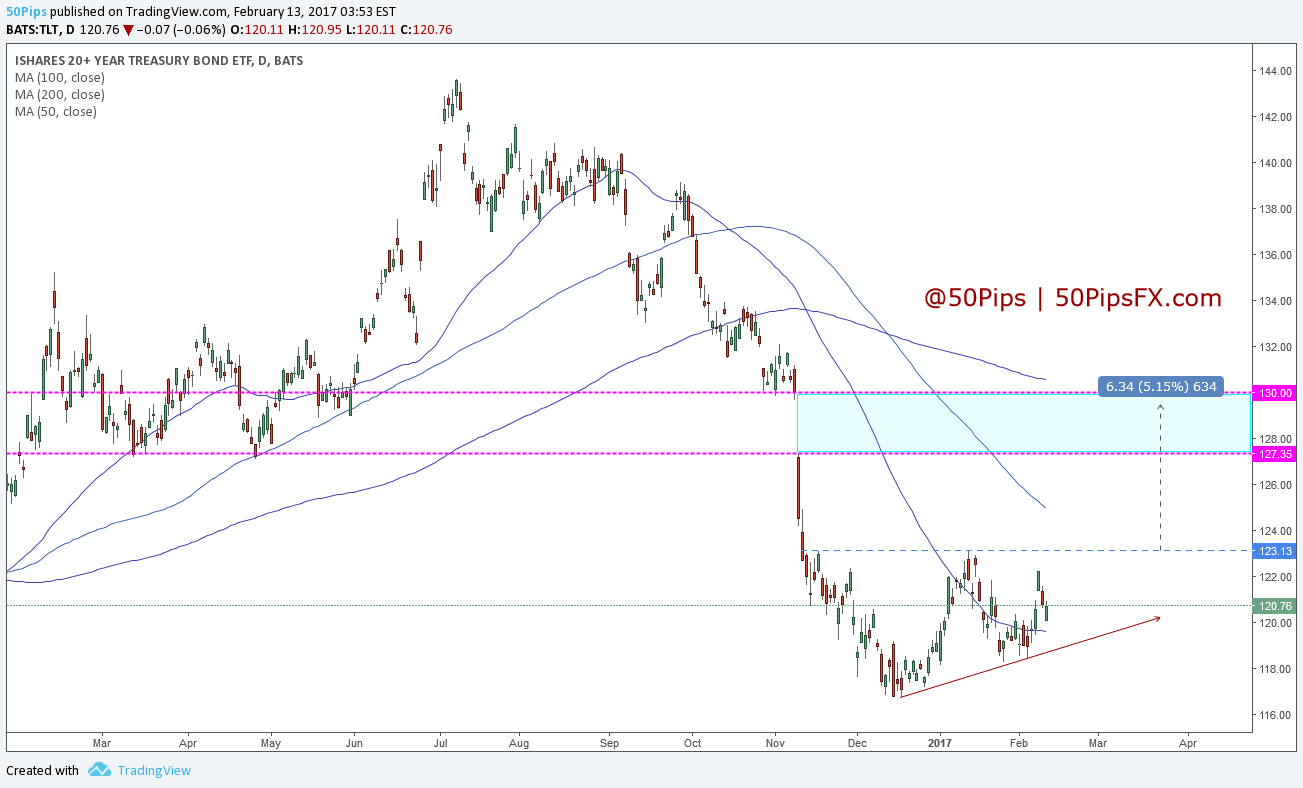Click the 138.00 price axis label
This screenshot has height=788, width=1303.
pos(1276,209)
